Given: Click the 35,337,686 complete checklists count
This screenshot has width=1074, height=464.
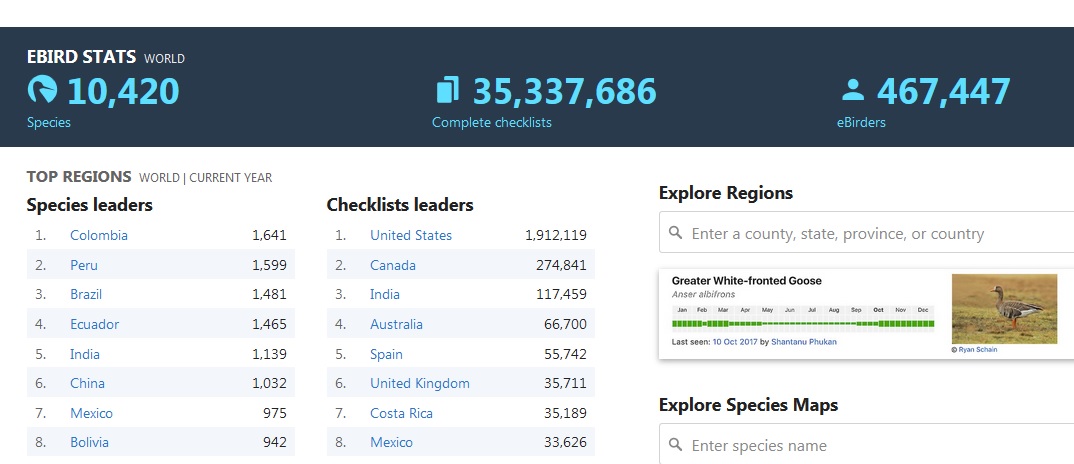Looking at the screenshot, I should [564, 91].
